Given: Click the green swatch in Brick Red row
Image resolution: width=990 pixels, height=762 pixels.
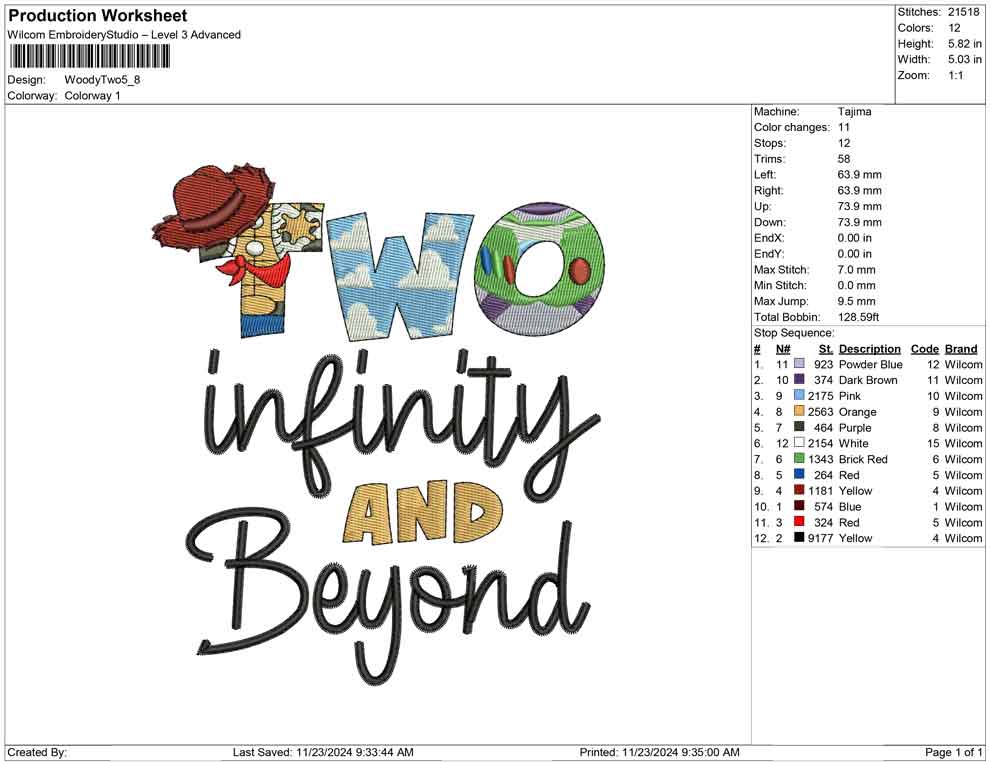Looking at the screenshot, I should pyautogui.click(x=799, y=459).
